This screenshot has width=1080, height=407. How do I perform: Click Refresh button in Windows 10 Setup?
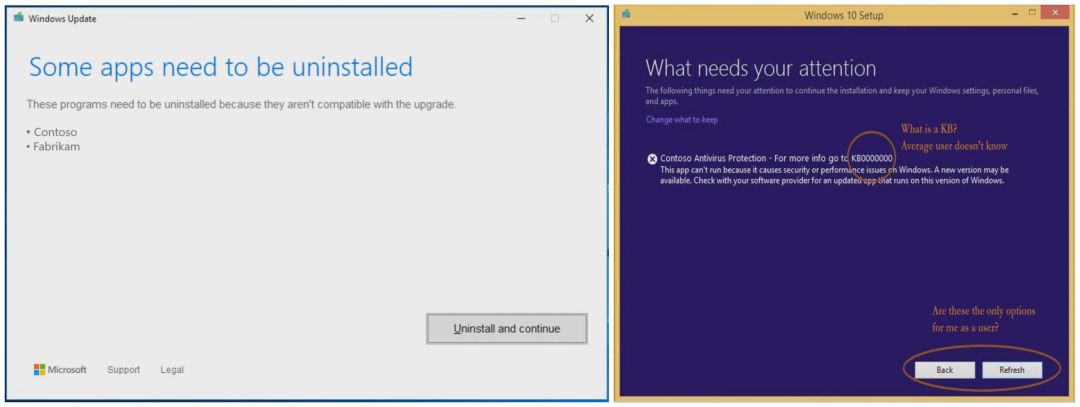pyautogui.click(x=1012, y=370)
